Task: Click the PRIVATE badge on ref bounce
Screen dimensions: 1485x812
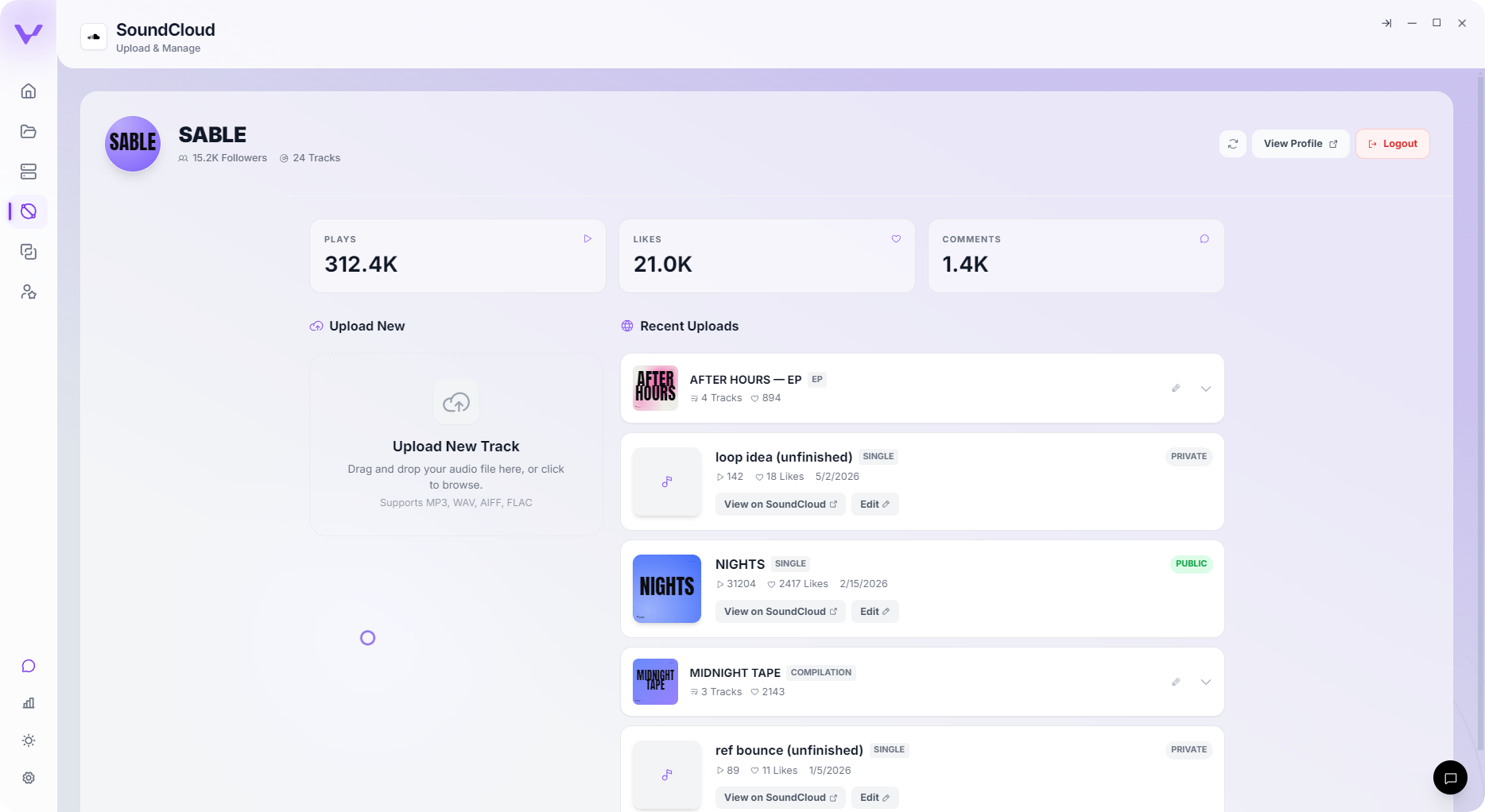Action: tap(1188, 750)
